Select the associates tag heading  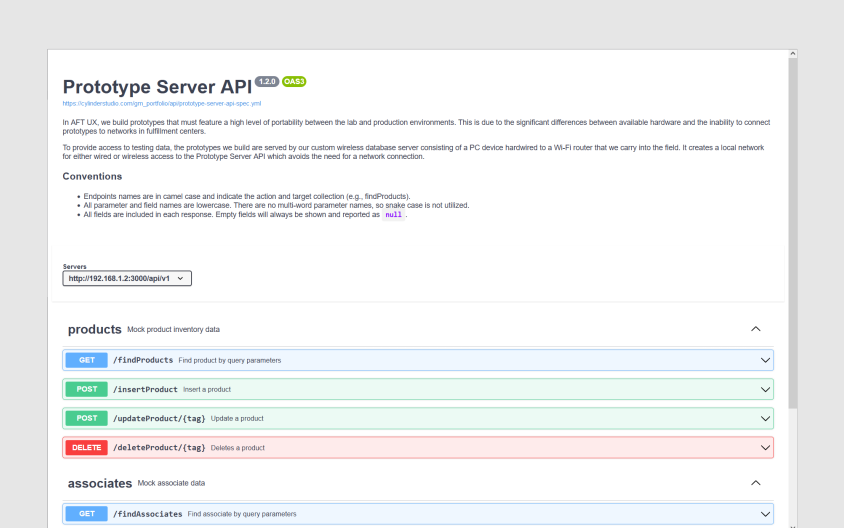100,483
